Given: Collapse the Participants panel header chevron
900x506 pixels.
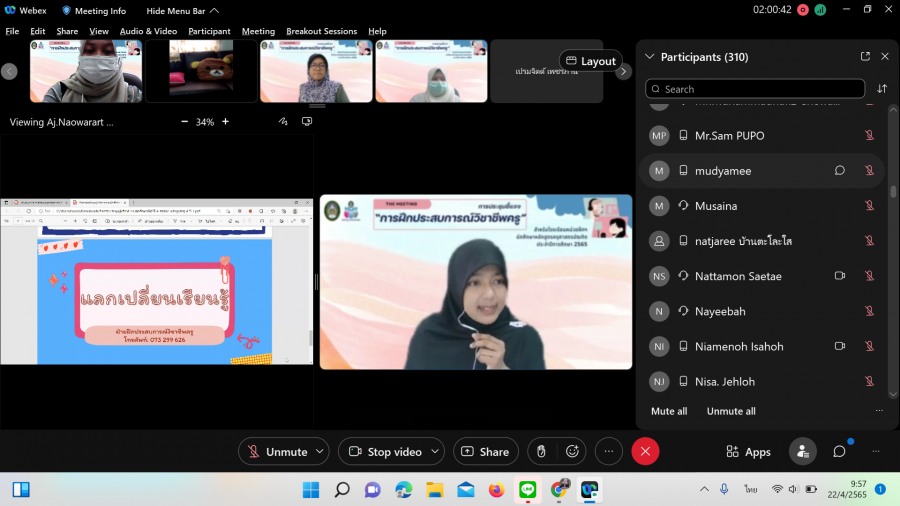Looking at the screenshot, I should [650, 57].
